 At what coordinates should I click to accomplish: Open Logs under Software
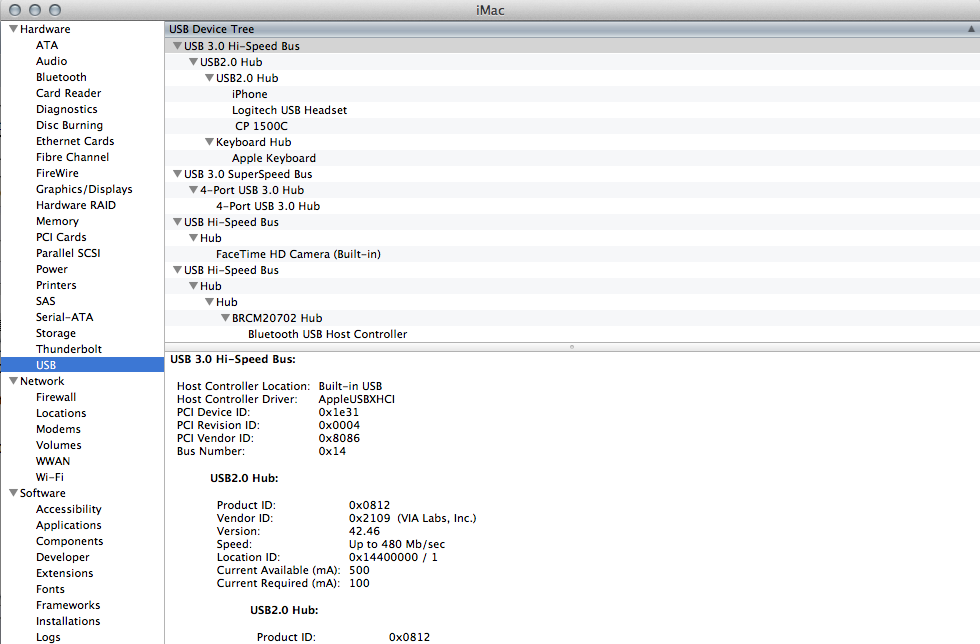[48, 637]
